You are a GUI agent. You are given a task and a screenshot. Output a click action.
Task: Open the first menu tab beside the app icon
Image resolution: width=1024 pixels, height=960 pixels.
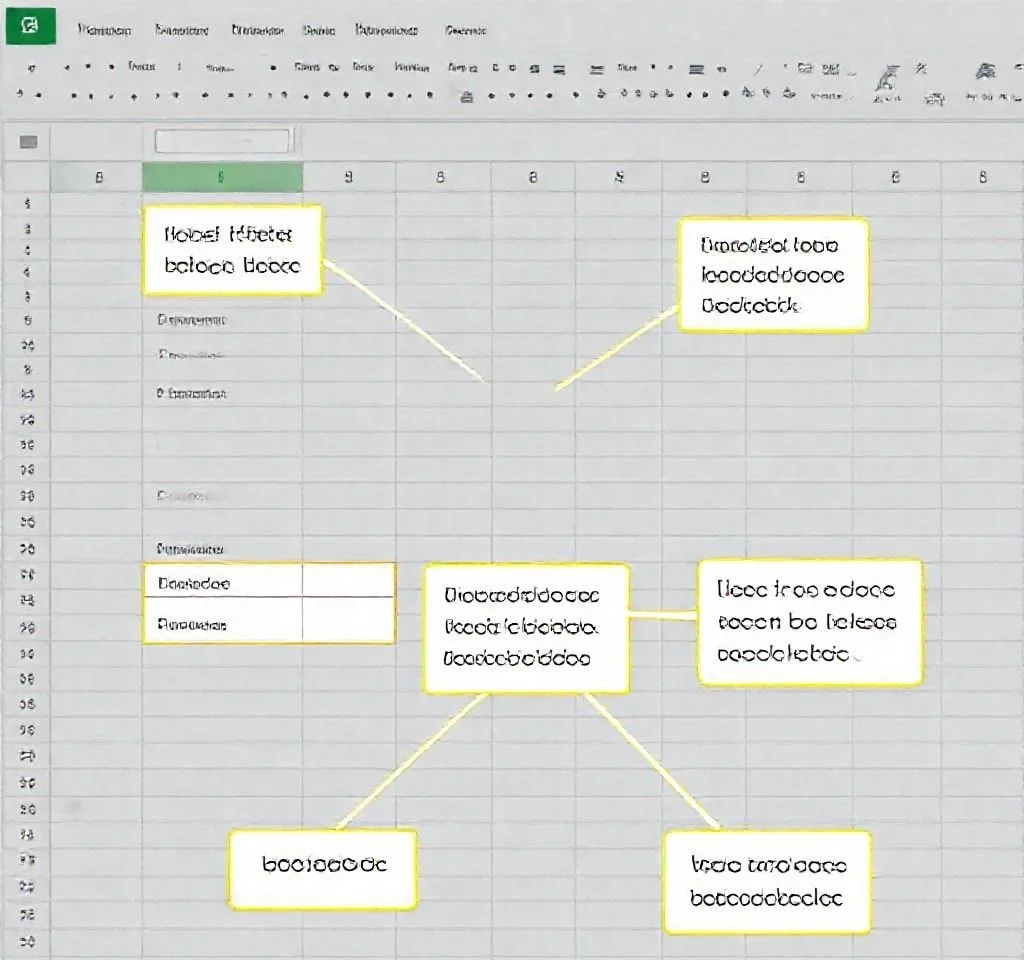point(104,31)
